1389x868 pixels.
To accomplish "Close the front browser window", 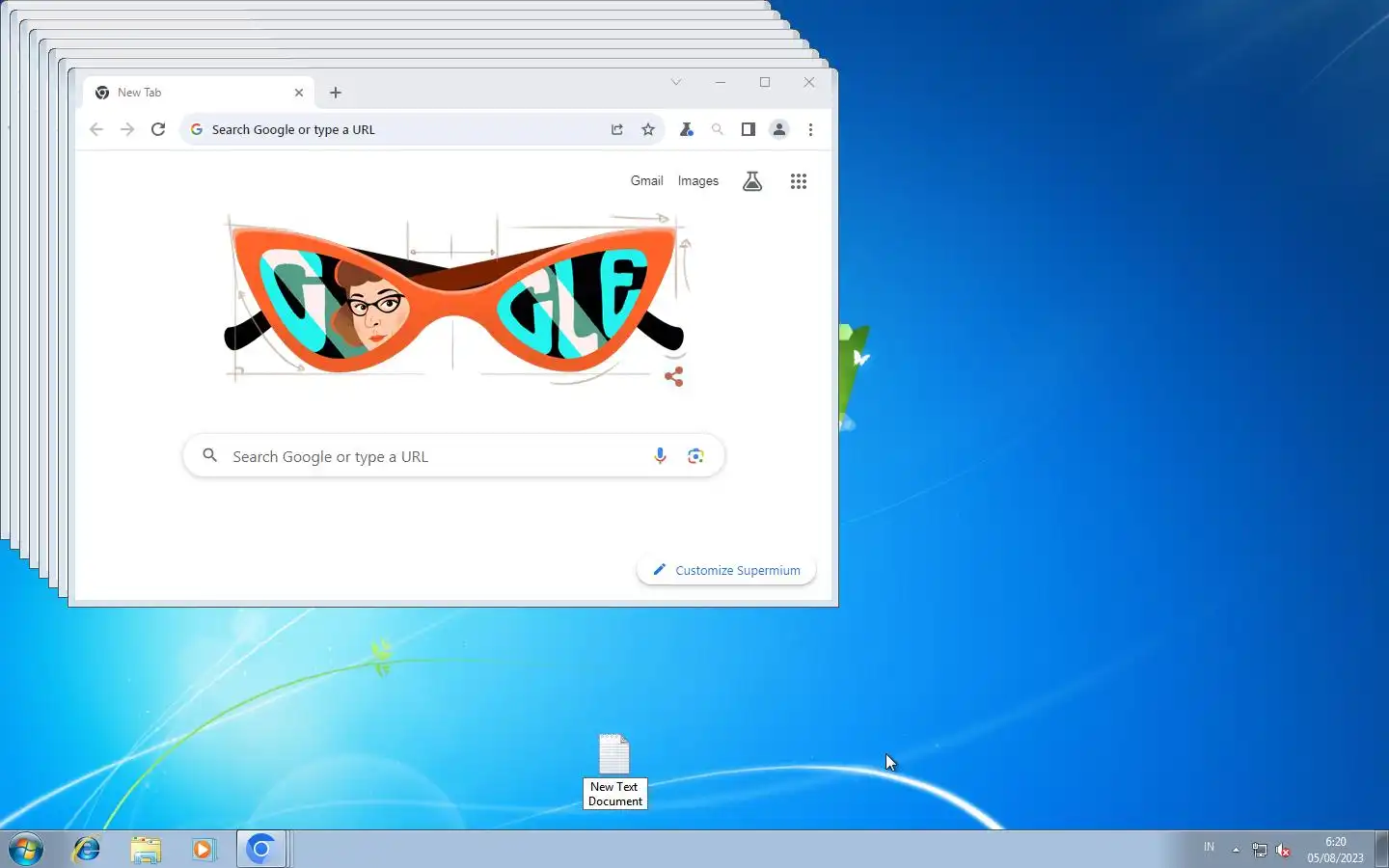I will pyautogui.click(x=809, y=82).
